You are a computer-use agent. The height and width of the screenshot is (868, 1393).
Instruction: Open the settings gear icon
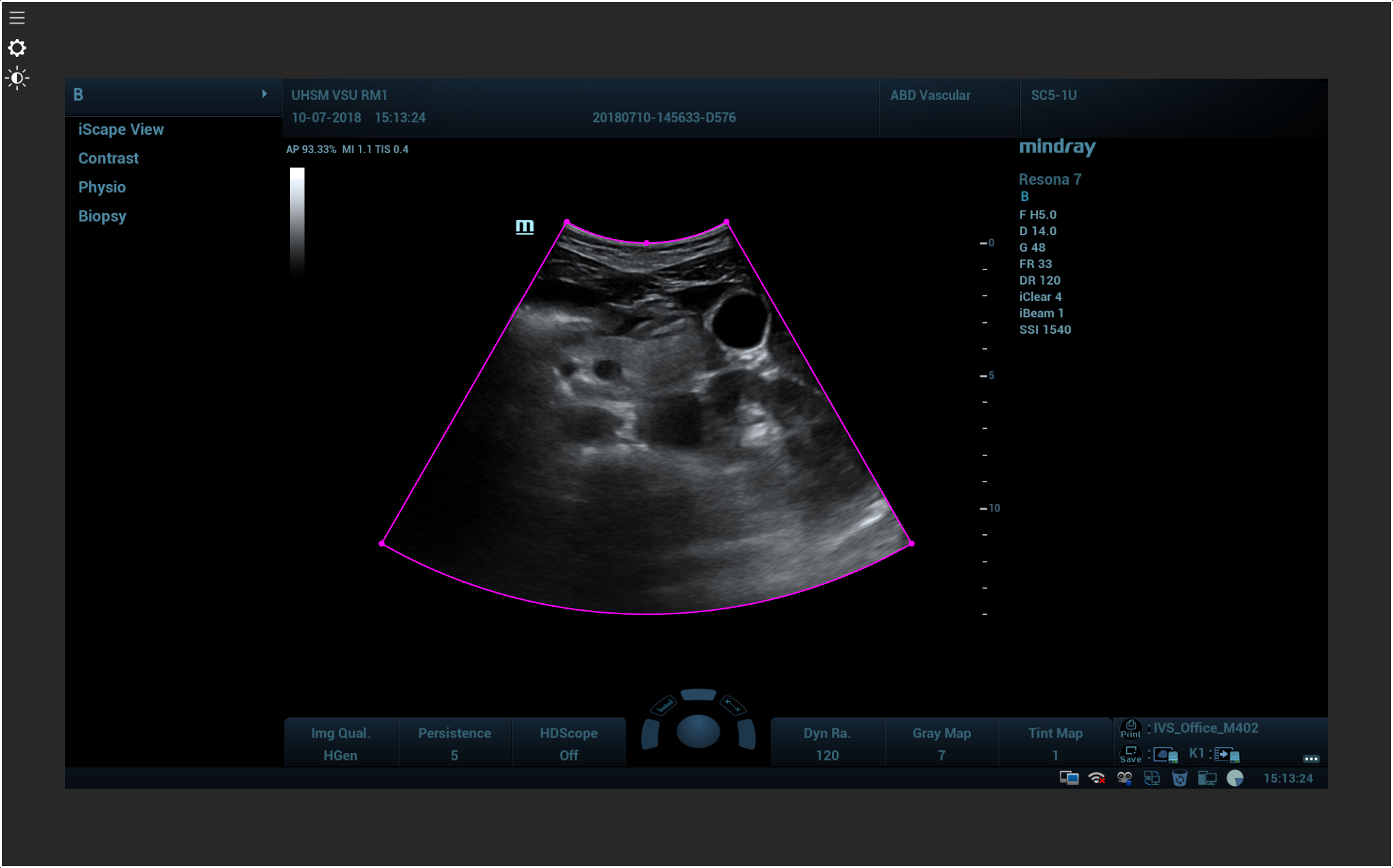point(17,48)
